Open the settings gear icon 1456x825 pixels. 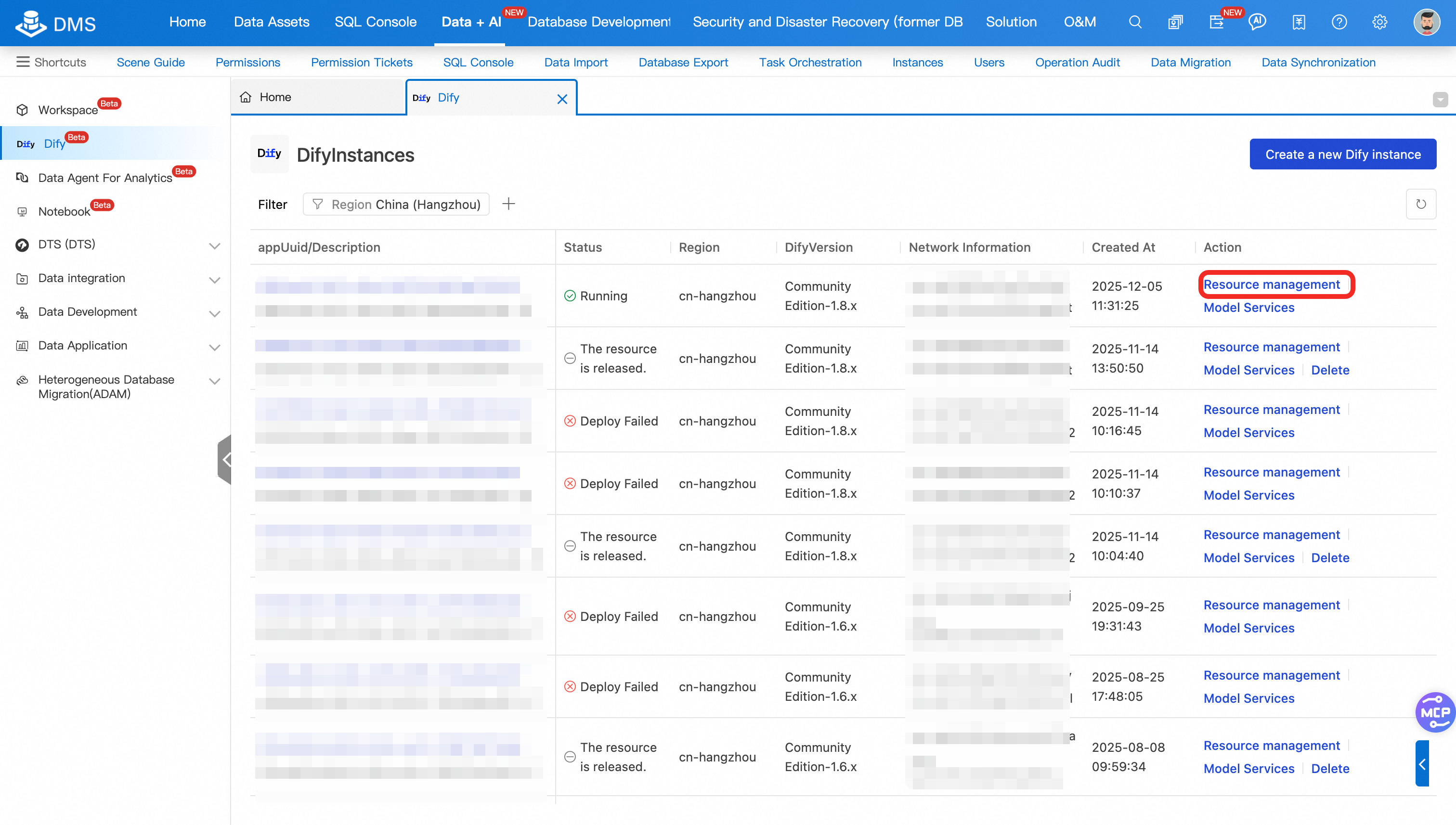[1379, 22]
